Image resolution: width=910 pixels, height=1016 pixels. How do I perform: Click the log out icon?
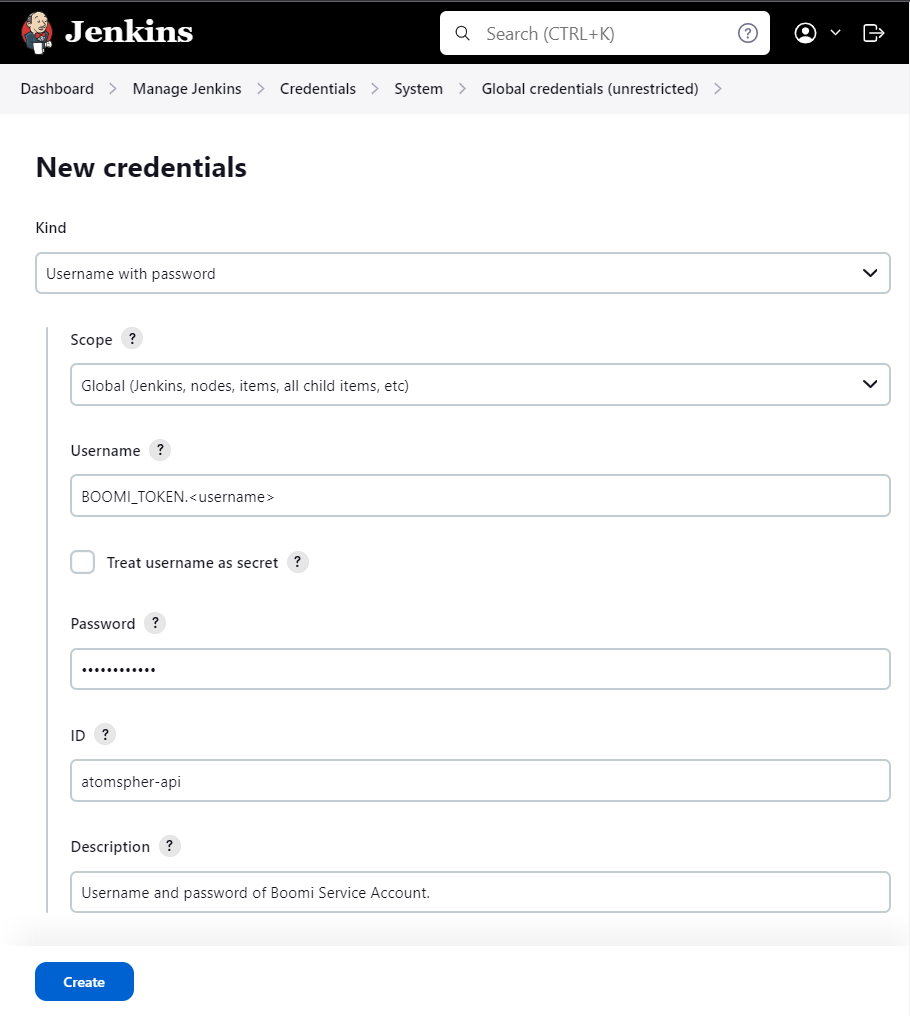tap(873, 33)
